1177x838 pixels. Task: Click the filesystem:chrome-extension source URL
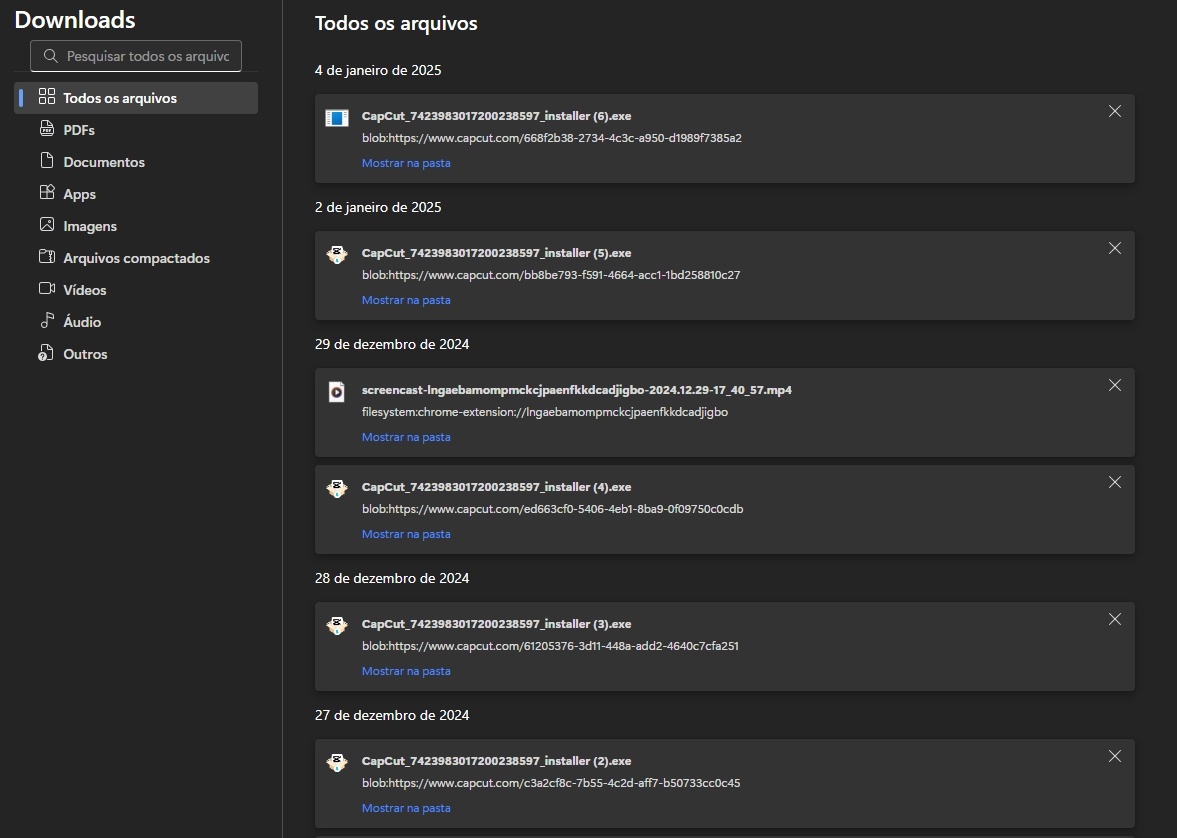[545, 412]
